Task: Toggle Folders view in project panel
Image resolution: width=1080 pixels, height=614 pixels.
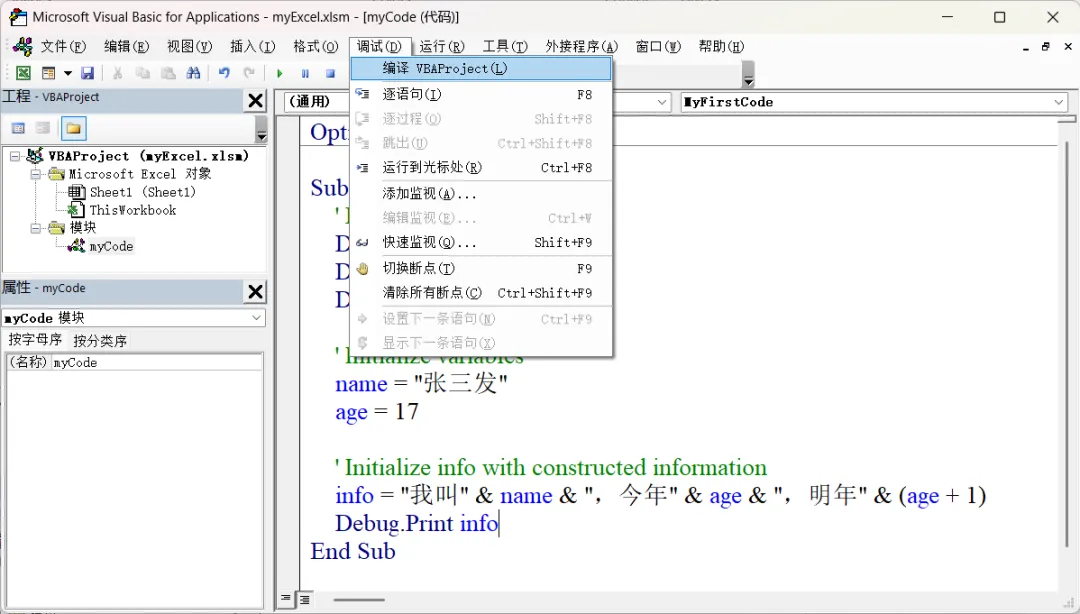Action: coord(74,128)
